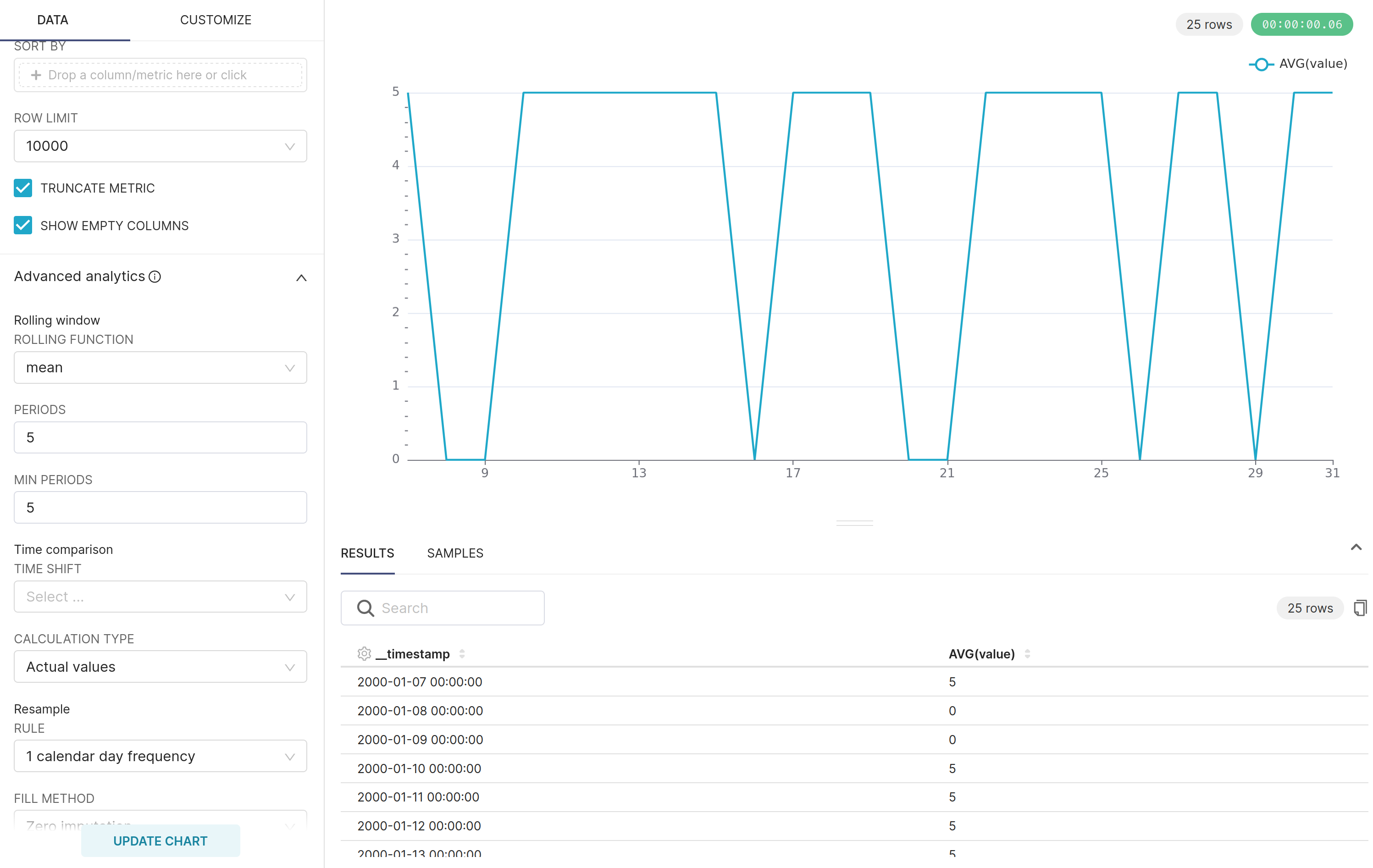Click the search magnifier icon
The width and height of the screenshot is (1373, 868).
coord(365,608)
